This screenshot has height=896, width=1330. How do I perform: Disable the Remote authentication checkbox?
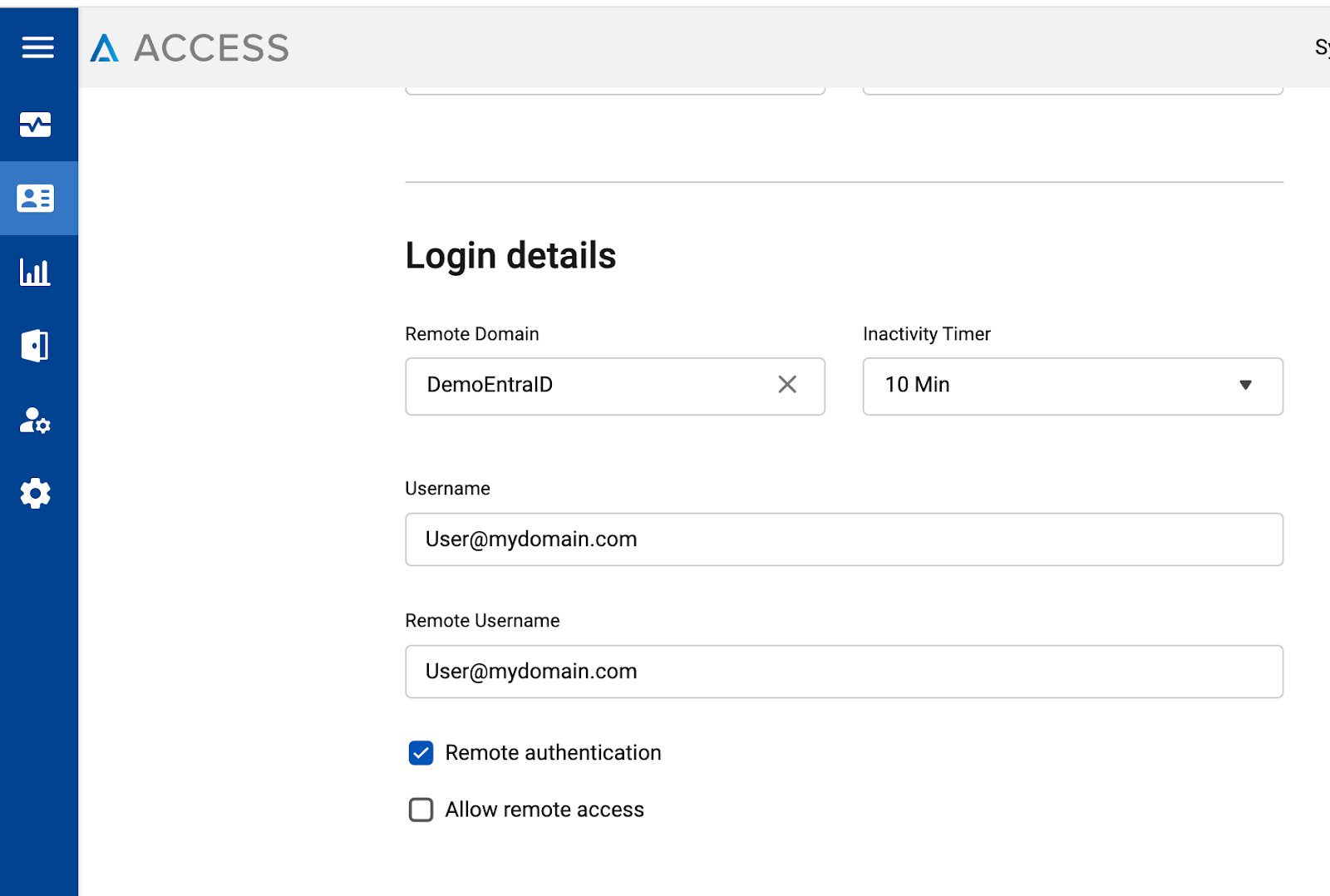(421, 753)
